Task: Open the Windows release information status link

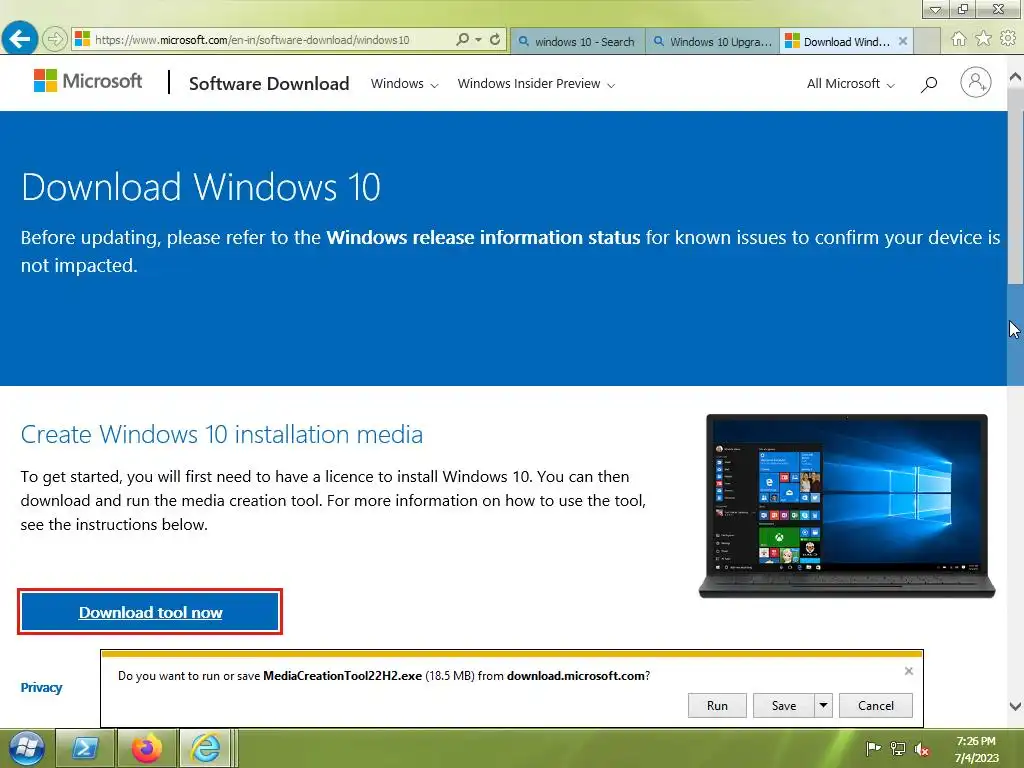Action: tap(483, 237)
